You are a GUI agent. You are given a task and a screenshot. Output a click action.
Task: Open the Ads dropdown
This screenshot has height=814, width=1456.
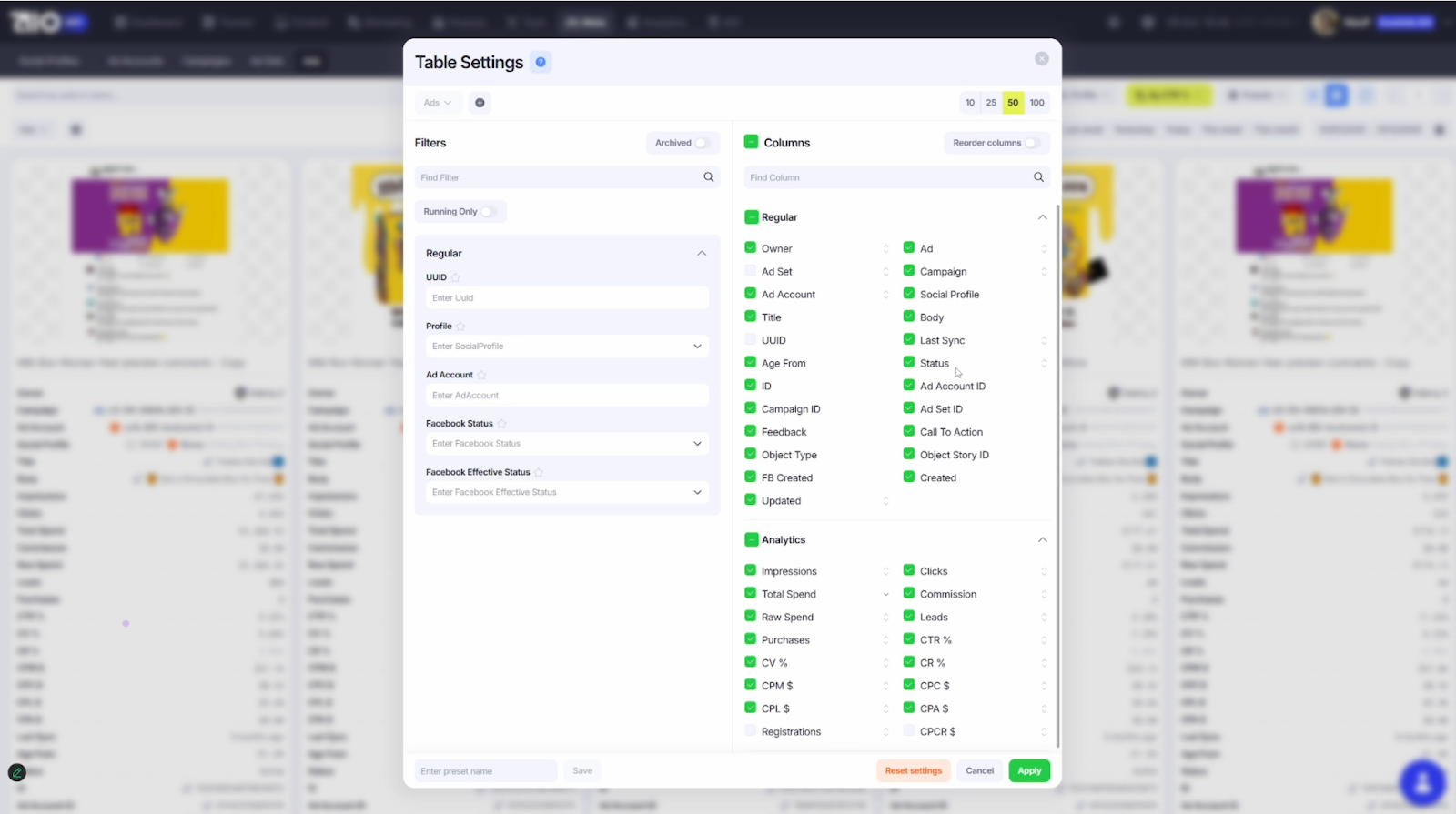coord(438,103)
